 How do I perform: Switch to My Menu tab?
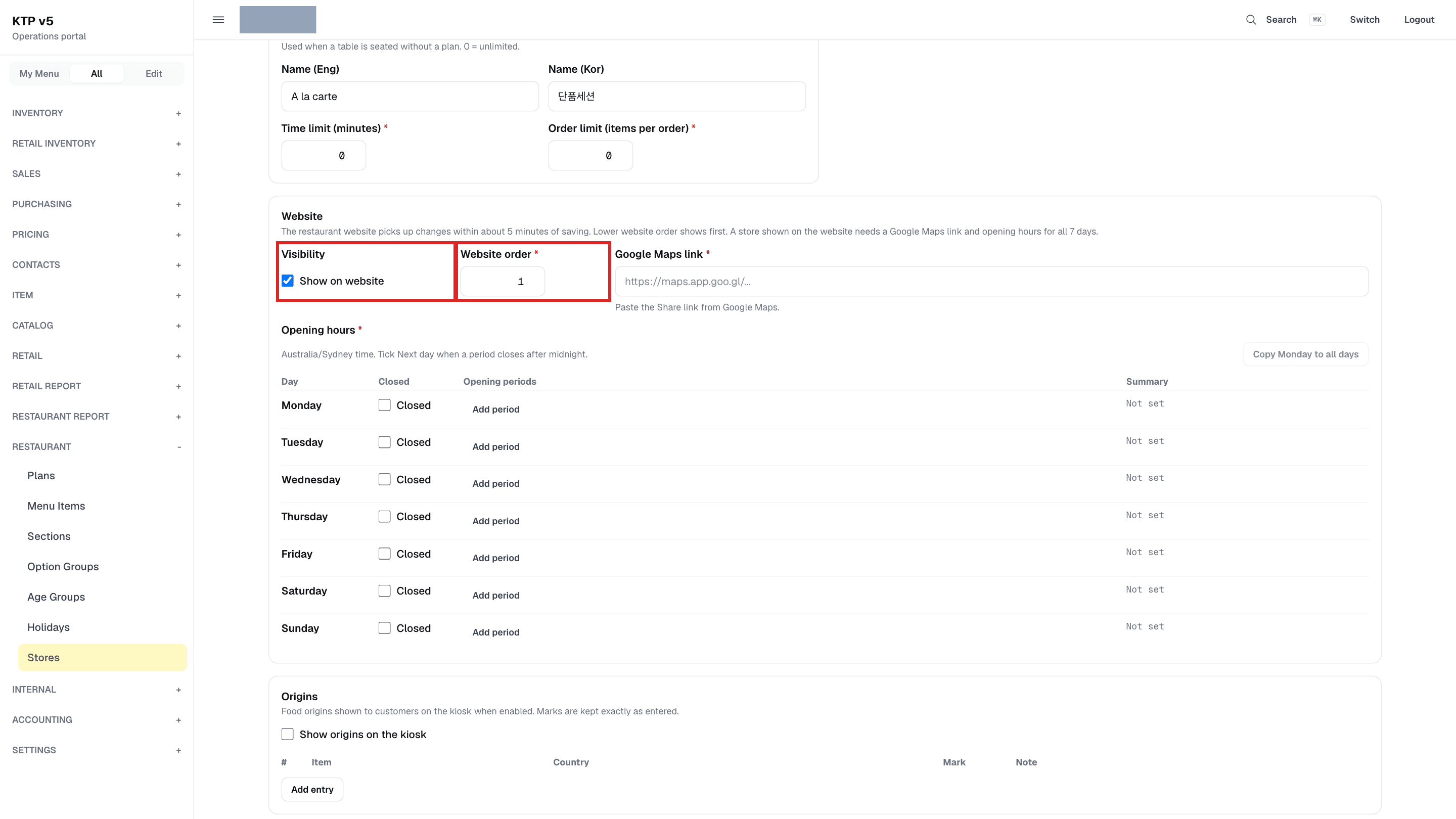point(39,73)
